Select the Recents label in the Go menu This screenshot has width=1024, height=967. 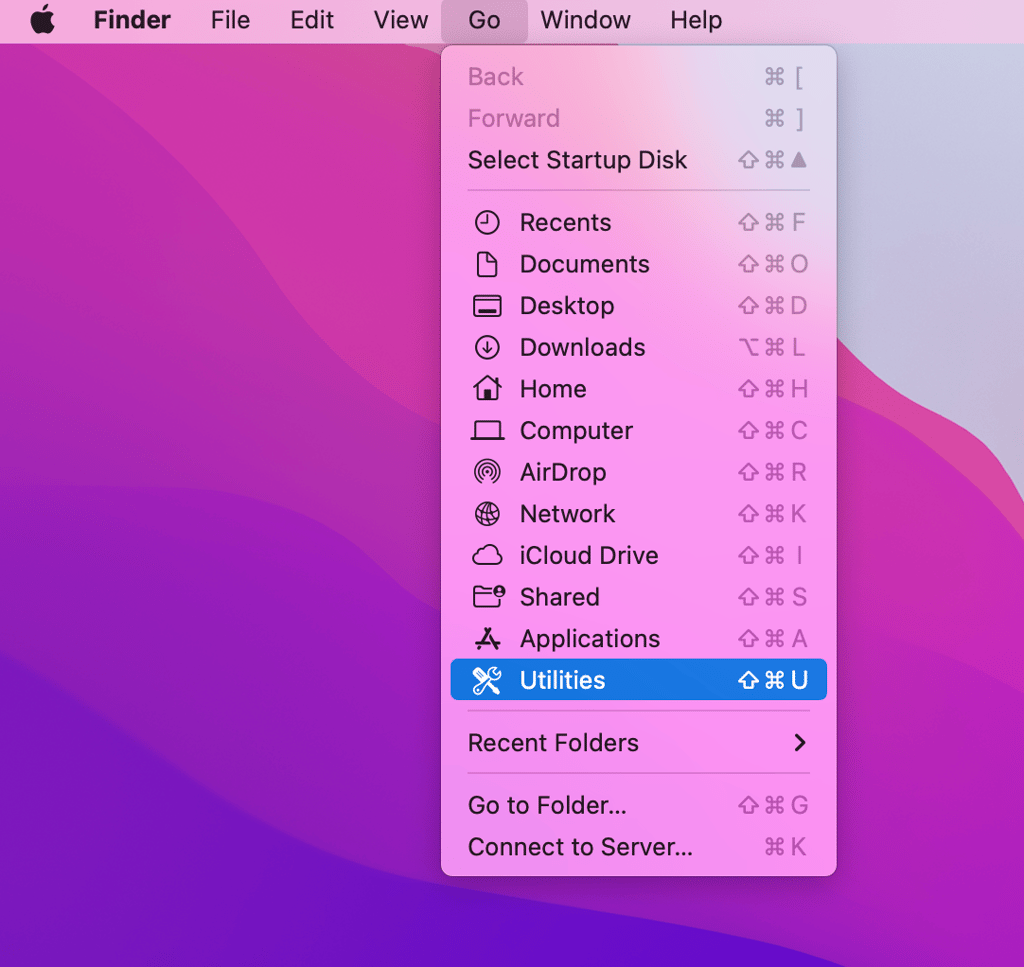click(566, 223)
